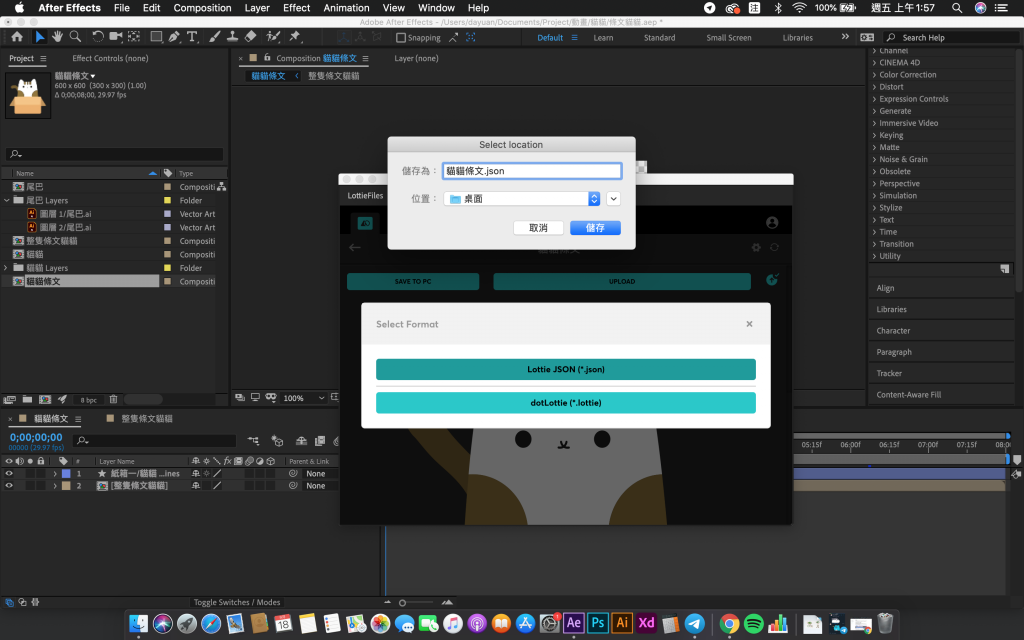The width and height of the screenshot is (1024, 640).
Task: Expand layer 2 properties triangle
Action: coord(55,486)
